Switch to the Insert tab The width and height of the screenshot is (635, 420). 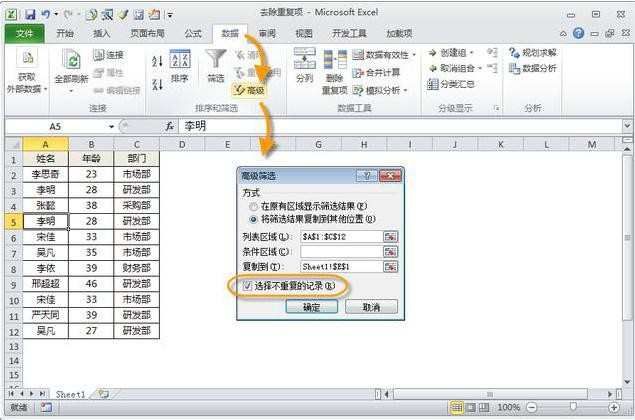pos(102,33)
